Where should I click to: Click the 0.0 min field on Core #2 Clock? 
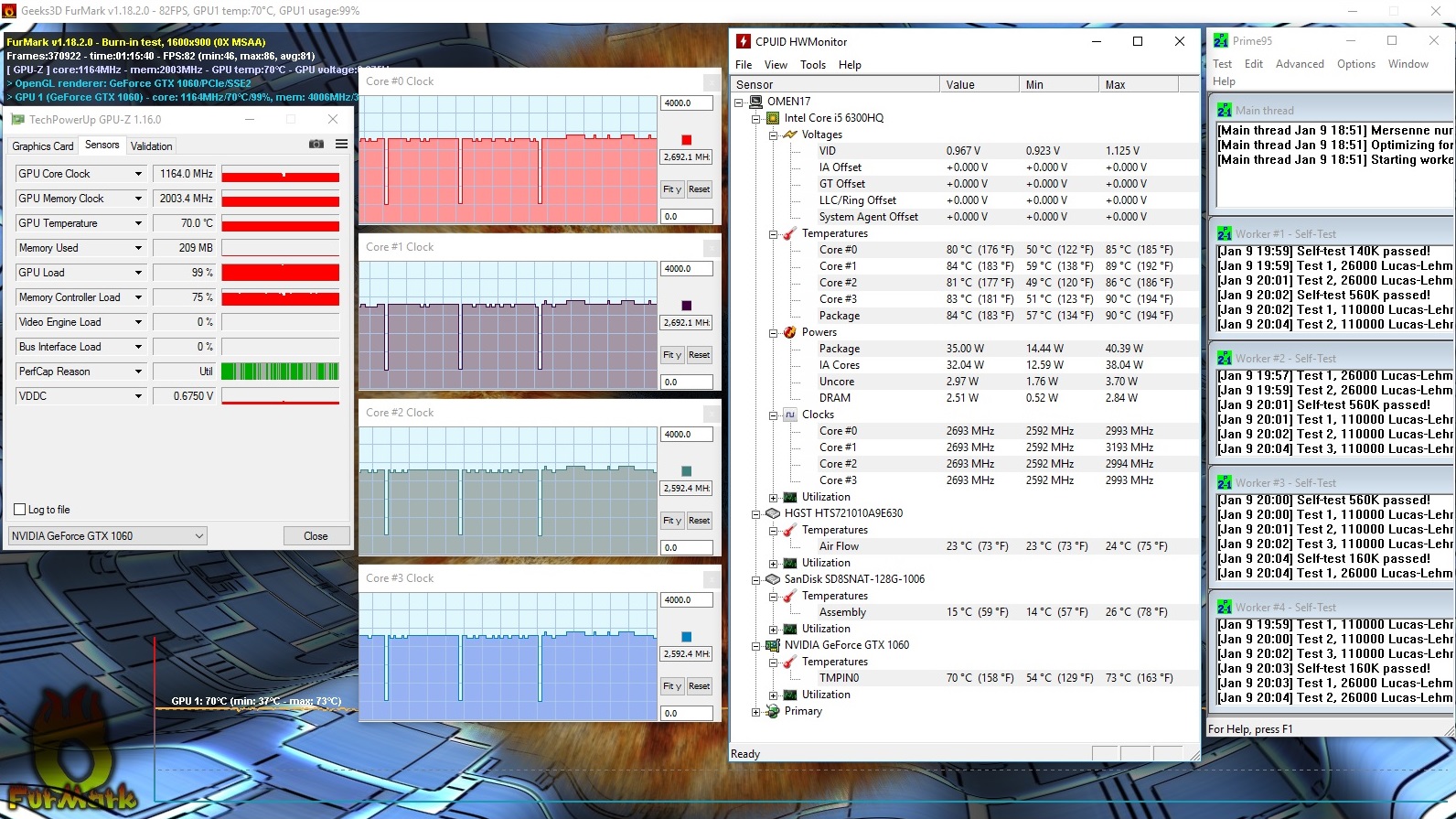[x=687, y=548]
